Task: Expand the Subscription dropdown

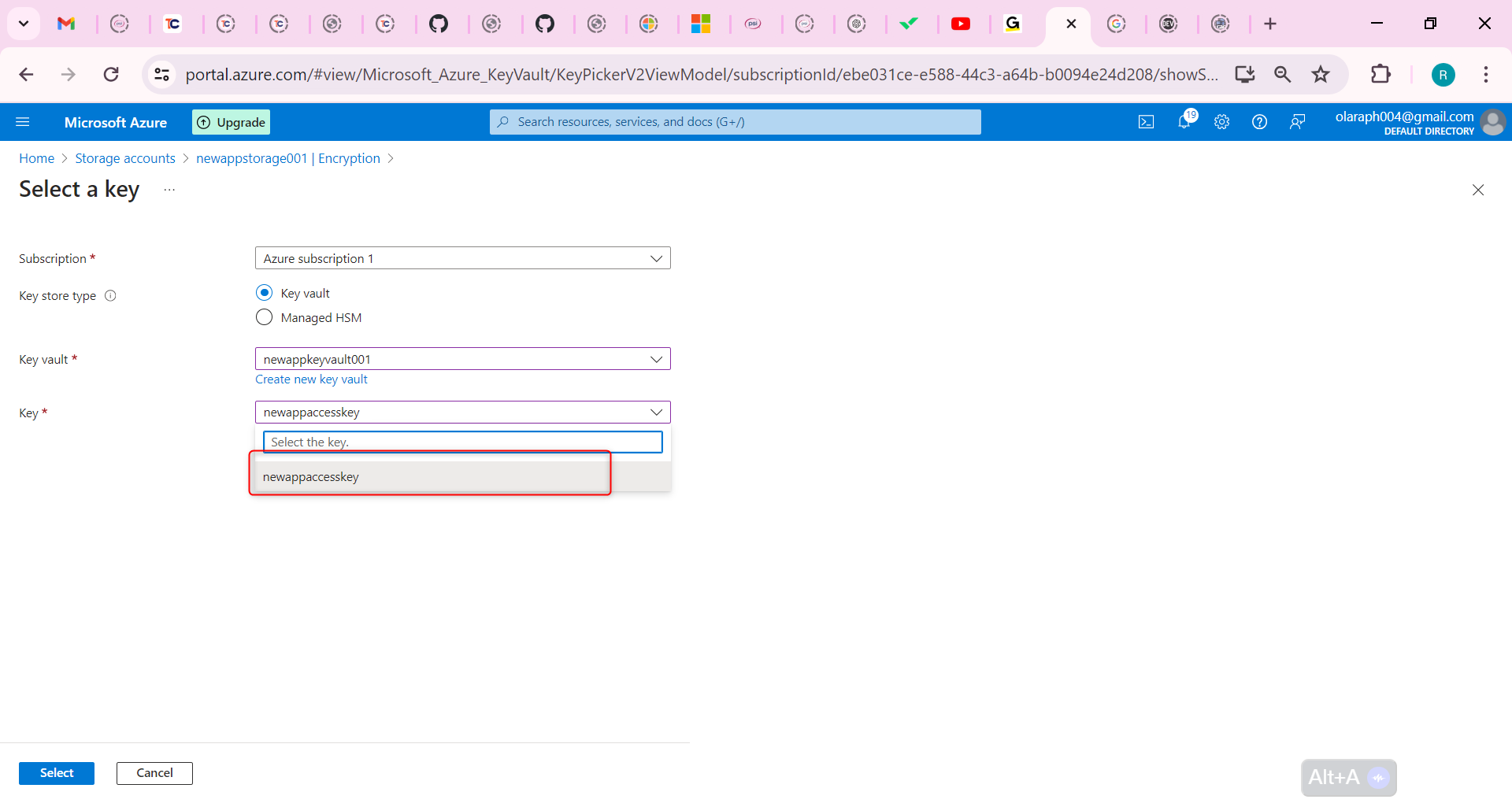Action: [x=463, y=258]
